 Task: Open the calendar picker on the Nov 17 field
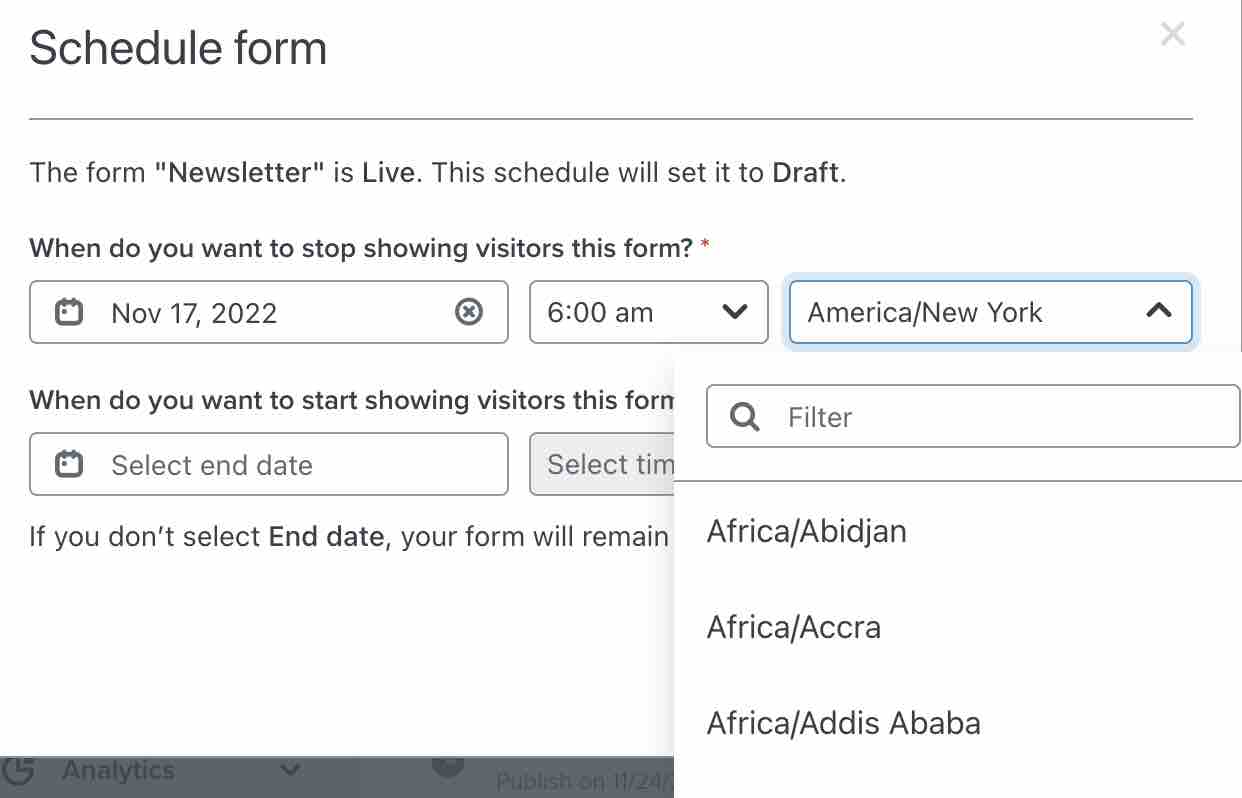pyautogui.click(x=68, y=312)
